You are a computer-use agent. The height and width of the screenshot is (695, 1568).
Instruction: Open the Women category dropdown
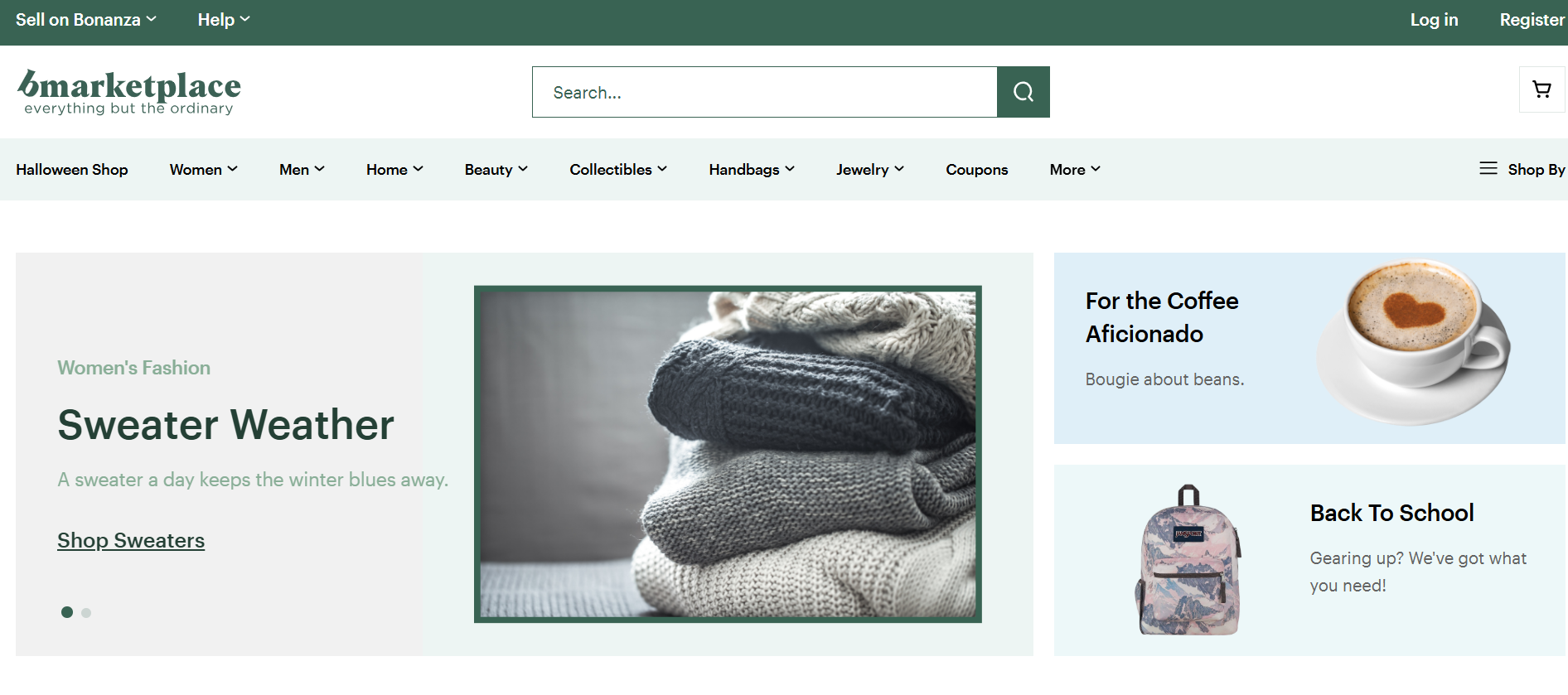[x=203, y=169]
